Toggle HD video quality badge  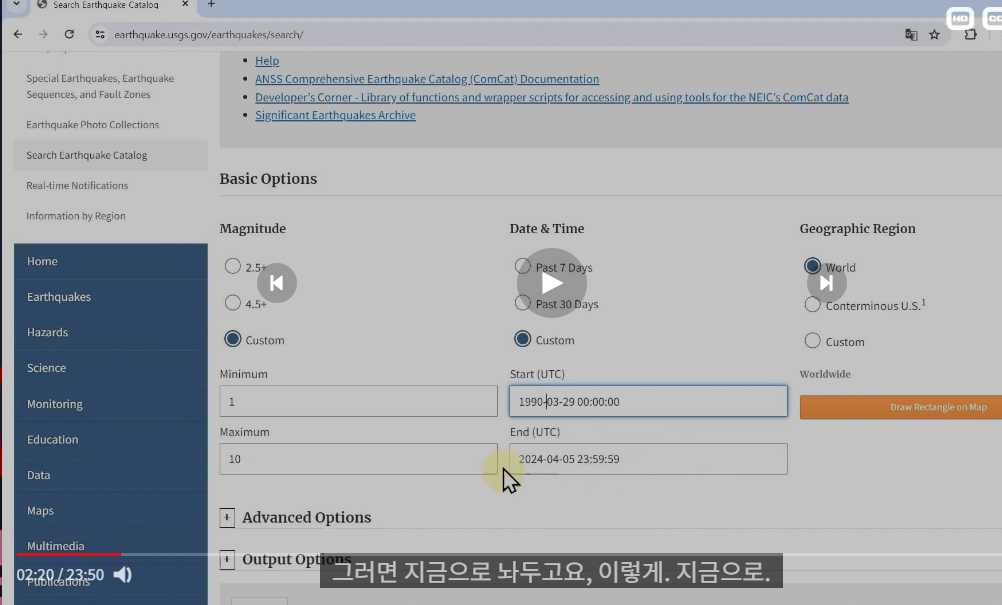pos(960,19)
